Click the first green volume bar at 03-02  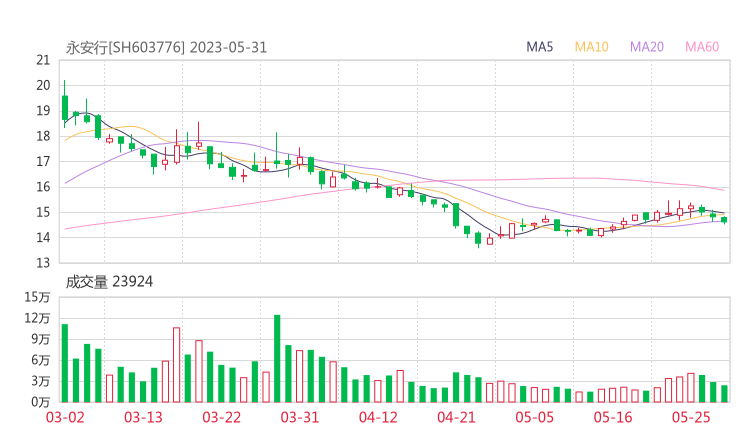(65, 363)
